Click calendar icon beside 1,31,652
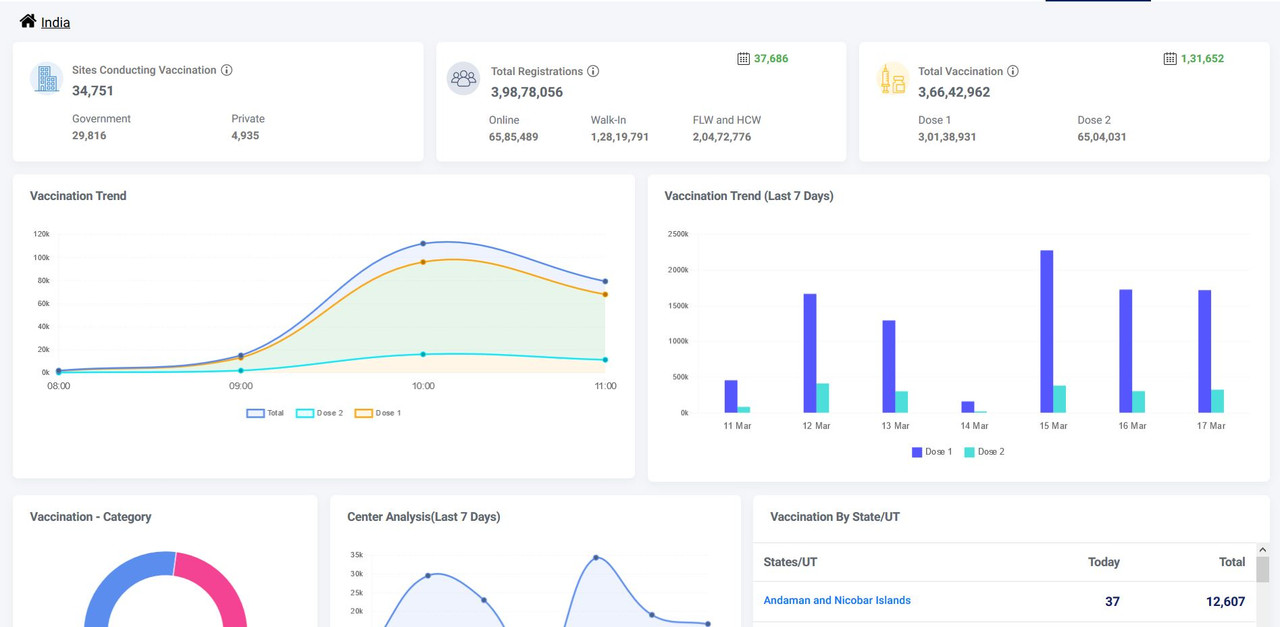The height and width of the screenshot is (627, 1280). (x=1170, y=59)
